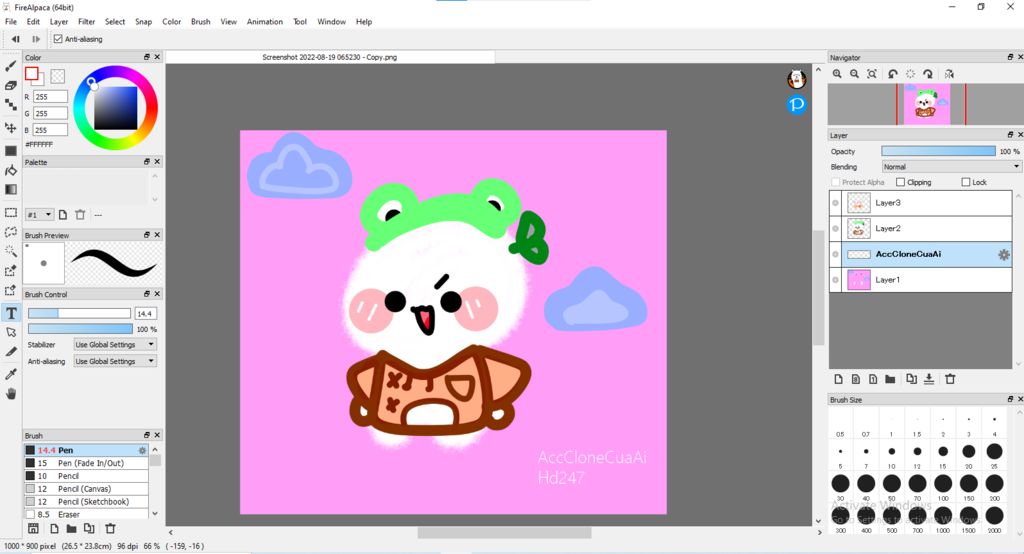The height and width of the screenshot is (554, 1024).
Task: Select the Eyedropper tool
Action: coord(10,374)
